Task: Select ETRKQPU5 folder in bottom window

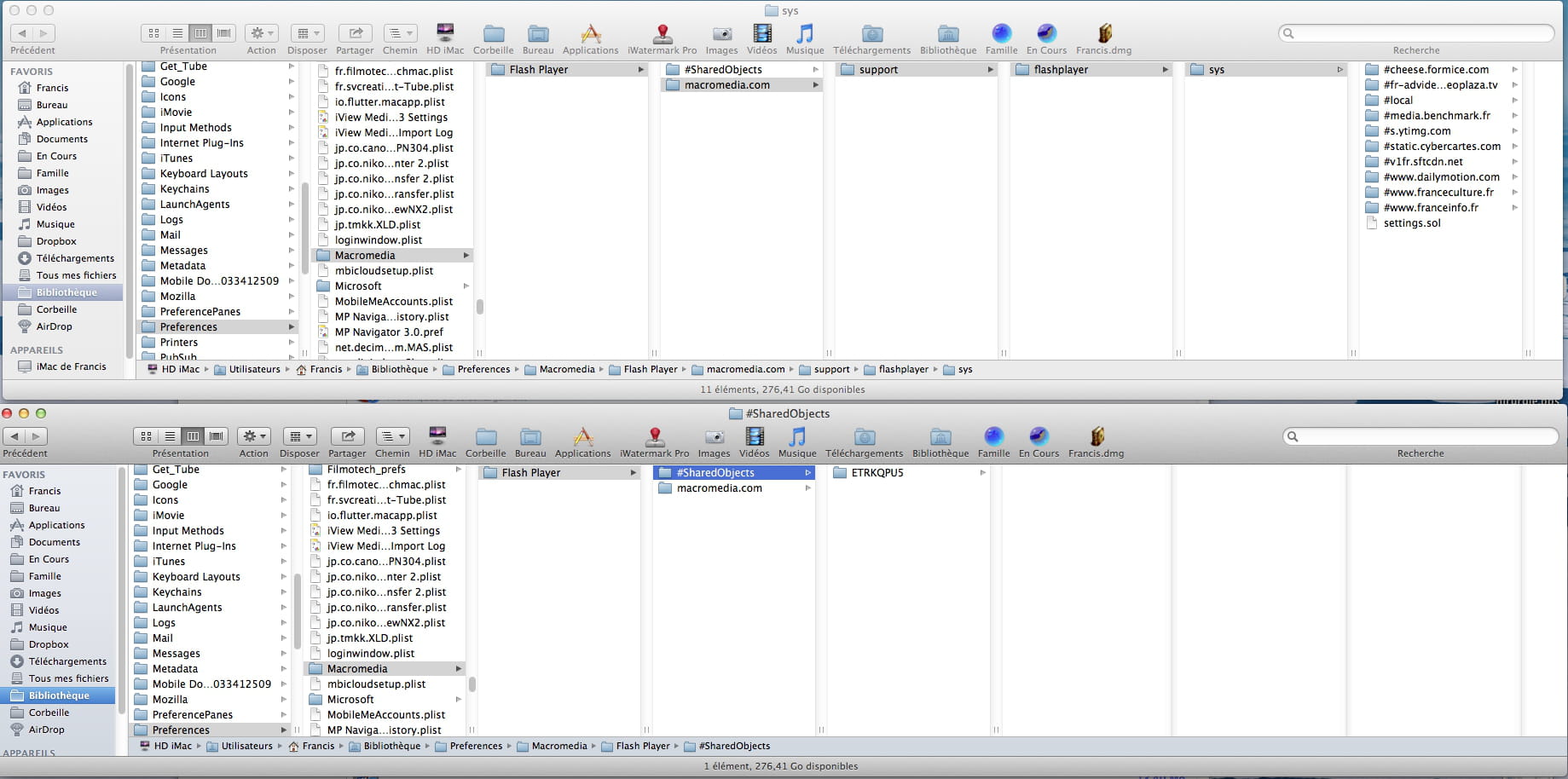Action: click(877, 473)
